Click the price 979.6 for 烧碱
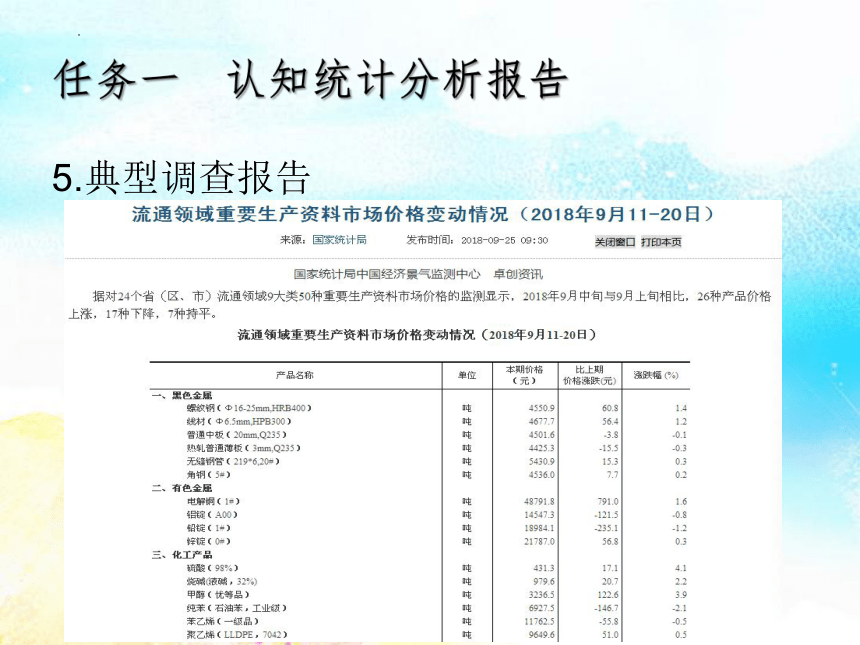This screenshot has width=860, height=645. pos(544,581)
